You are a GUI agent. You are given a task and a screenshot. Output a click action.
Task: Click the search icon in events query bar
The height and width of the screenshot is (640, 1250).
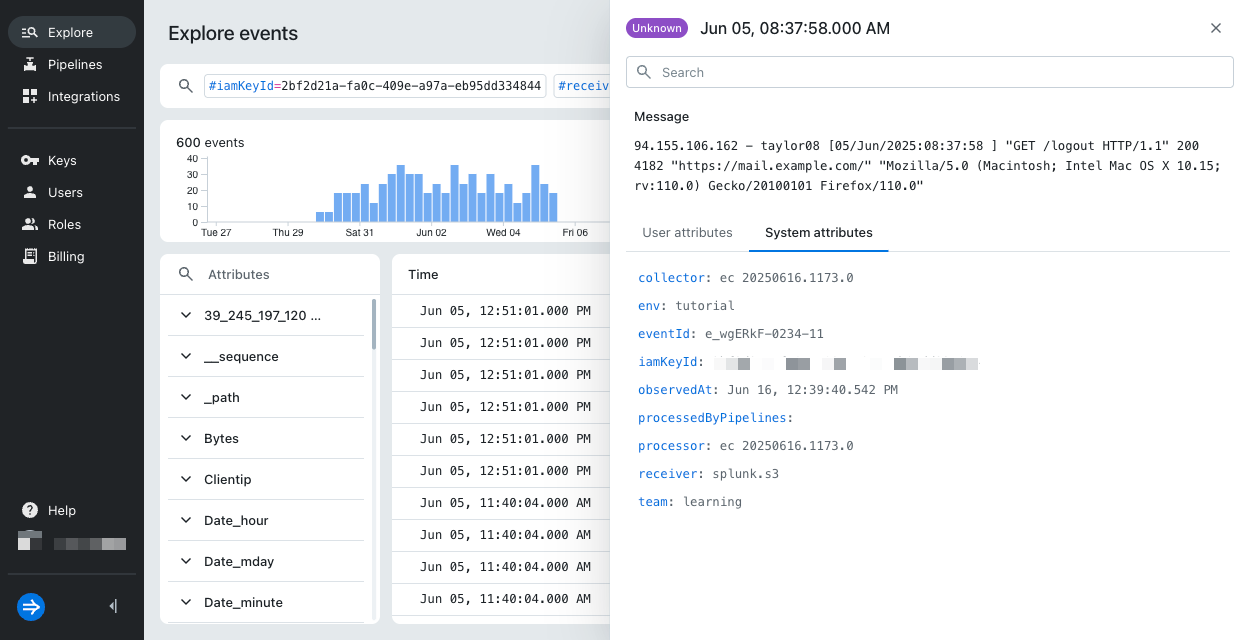pyautogui.click(x=185, y=86)
